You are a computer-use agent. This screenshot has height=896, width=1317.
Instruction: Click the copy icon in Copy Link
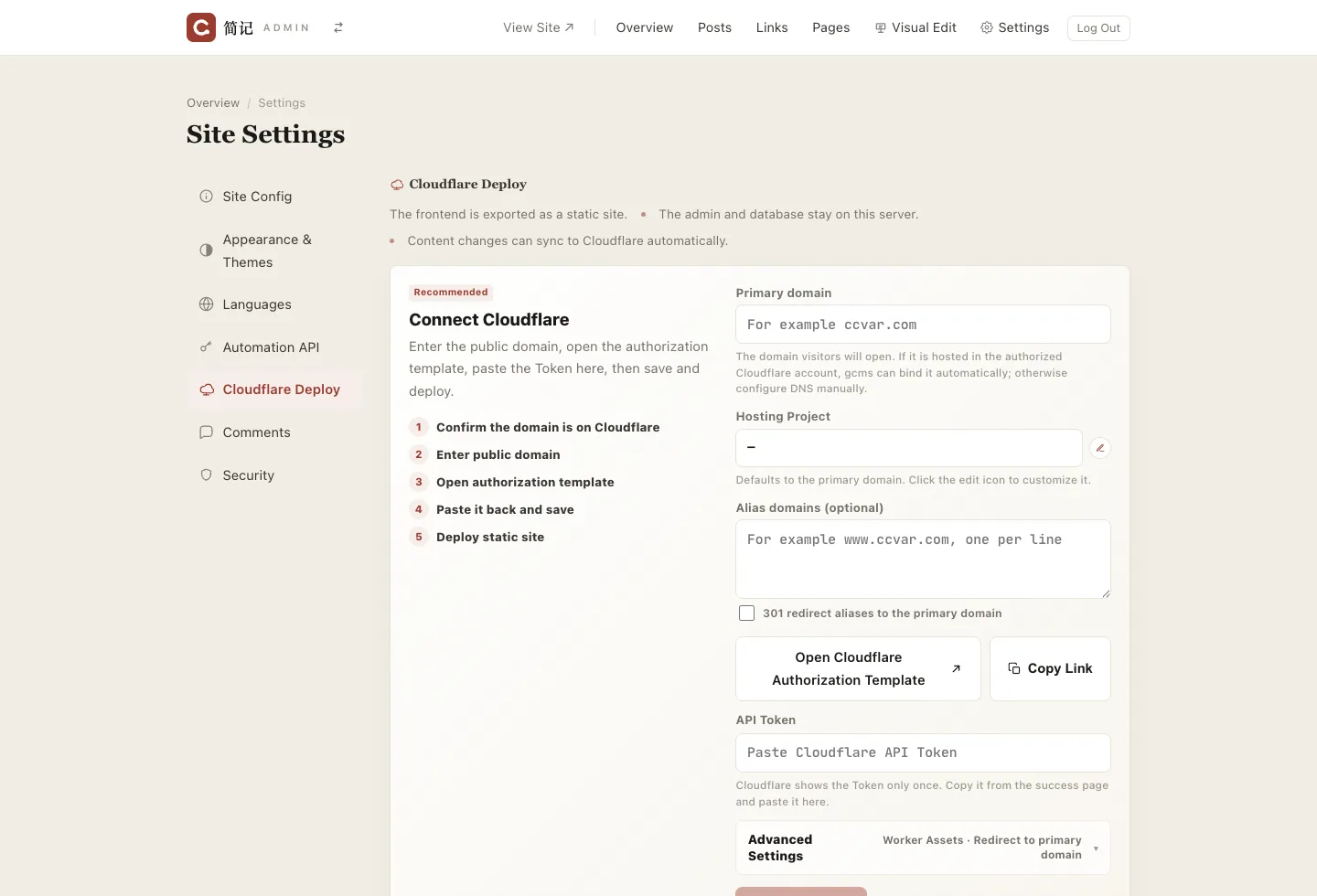(1014, 669)
